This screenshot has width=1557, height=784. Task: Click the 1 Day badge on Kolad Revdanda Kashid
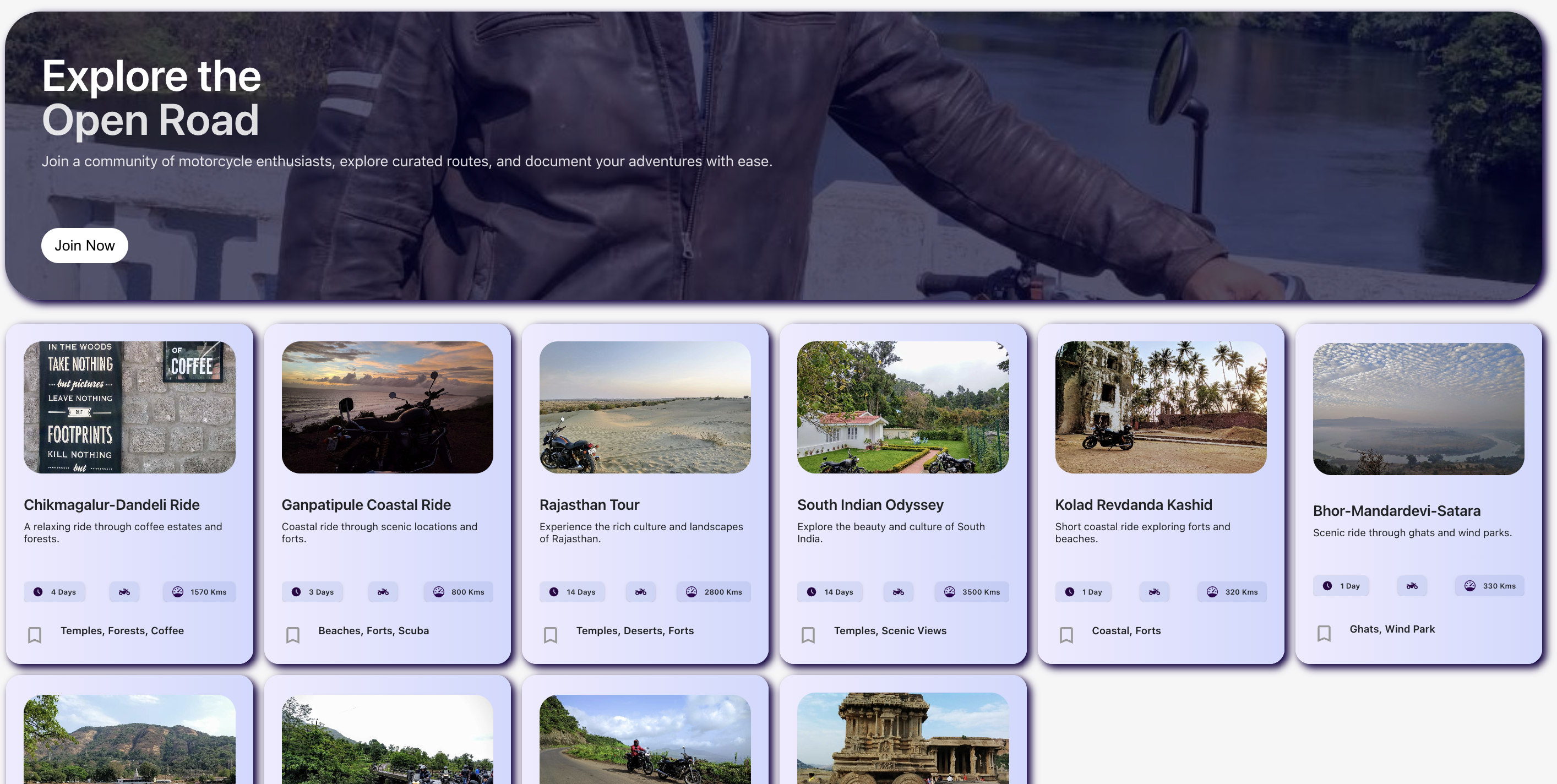(1084, 592)
